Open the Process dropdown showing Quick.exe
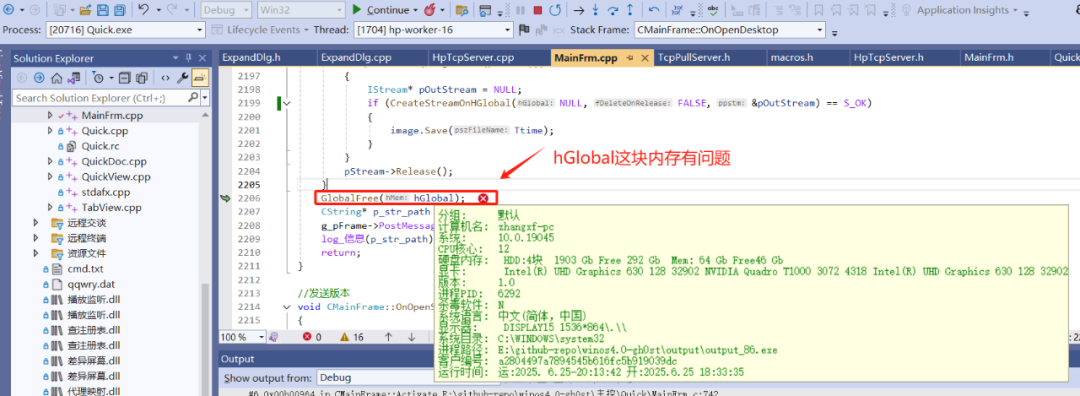Viewport: 1080px width, 396px height. (126, 30)
